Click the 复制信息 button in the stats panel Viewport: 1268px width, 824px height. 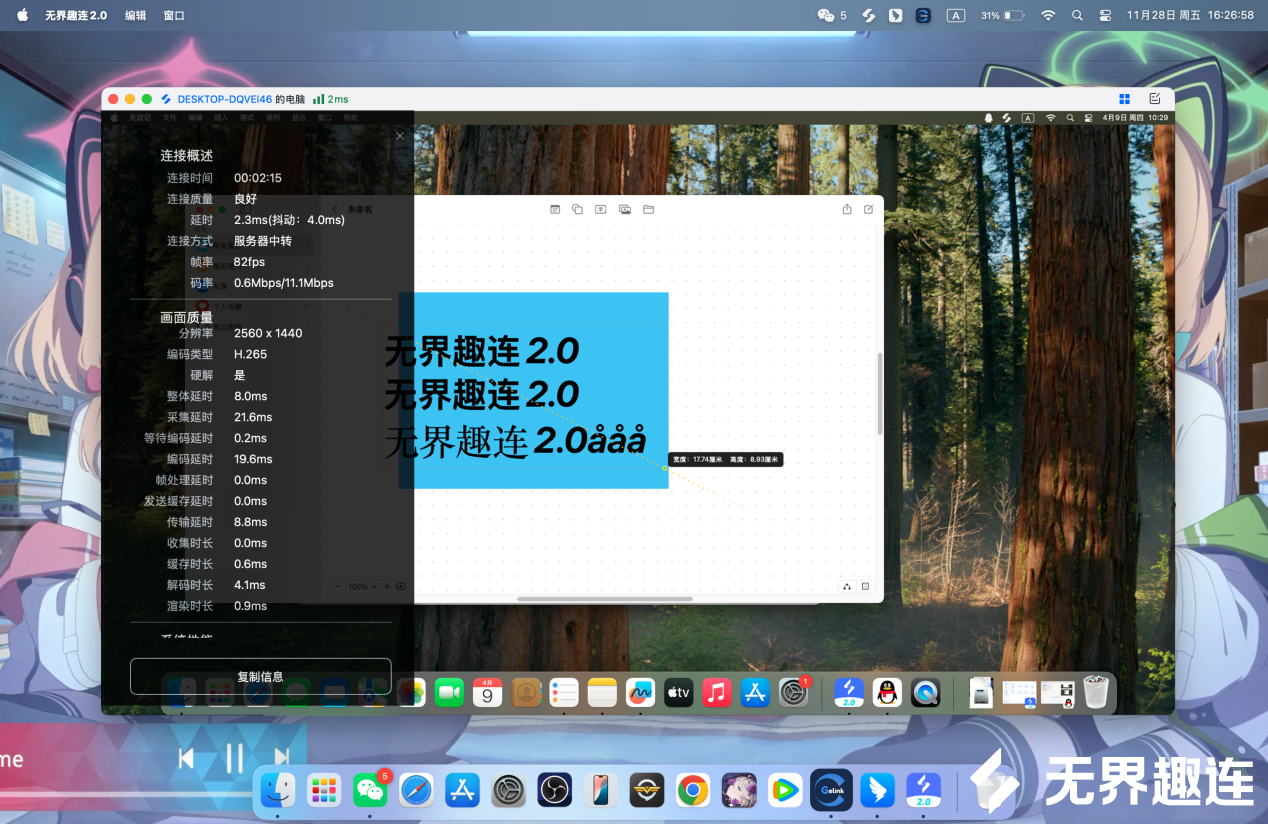(260, 676)
